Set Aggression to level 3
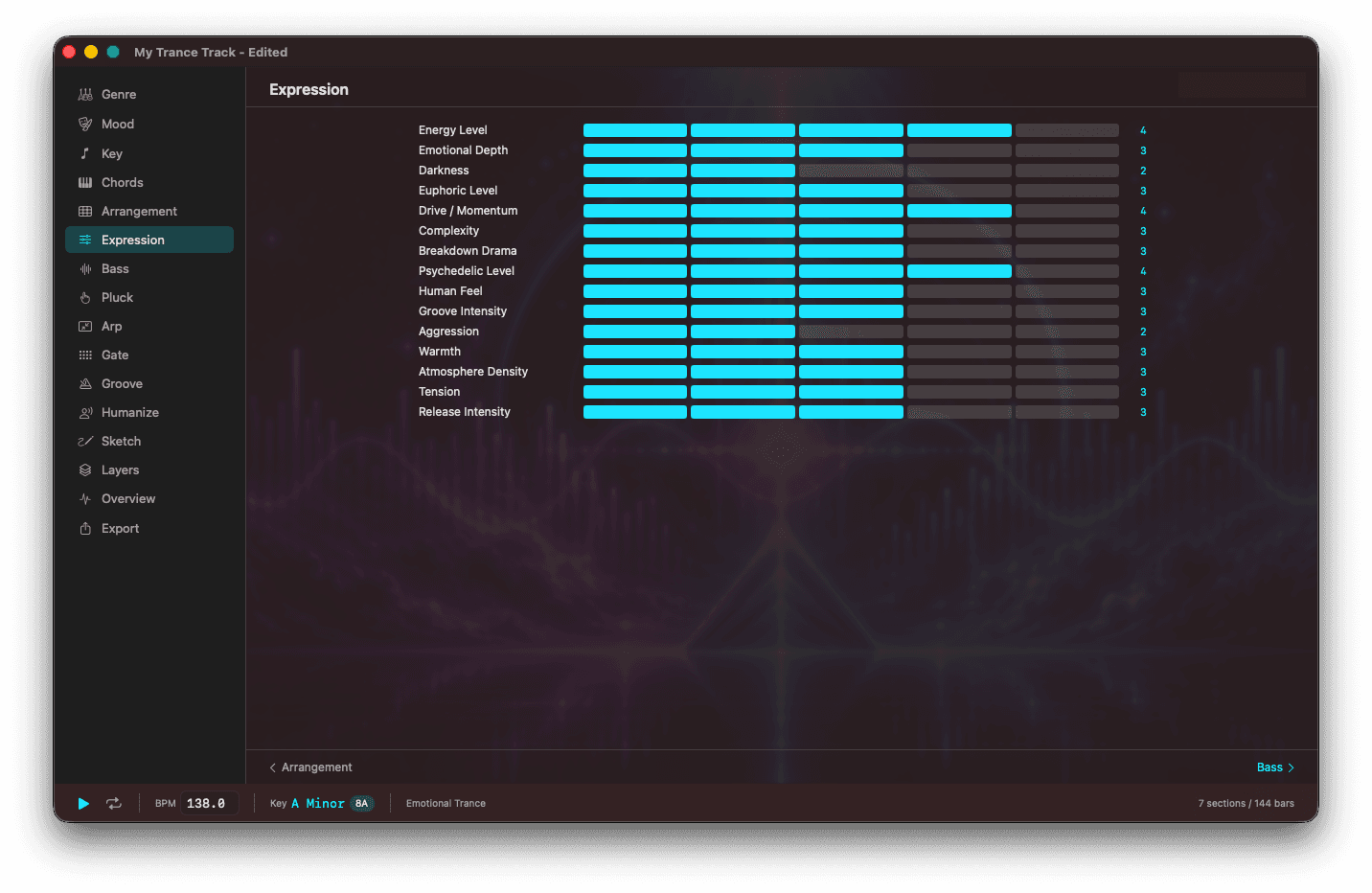1372x893 pixels. pyautogui.click(x=851, y=332)
